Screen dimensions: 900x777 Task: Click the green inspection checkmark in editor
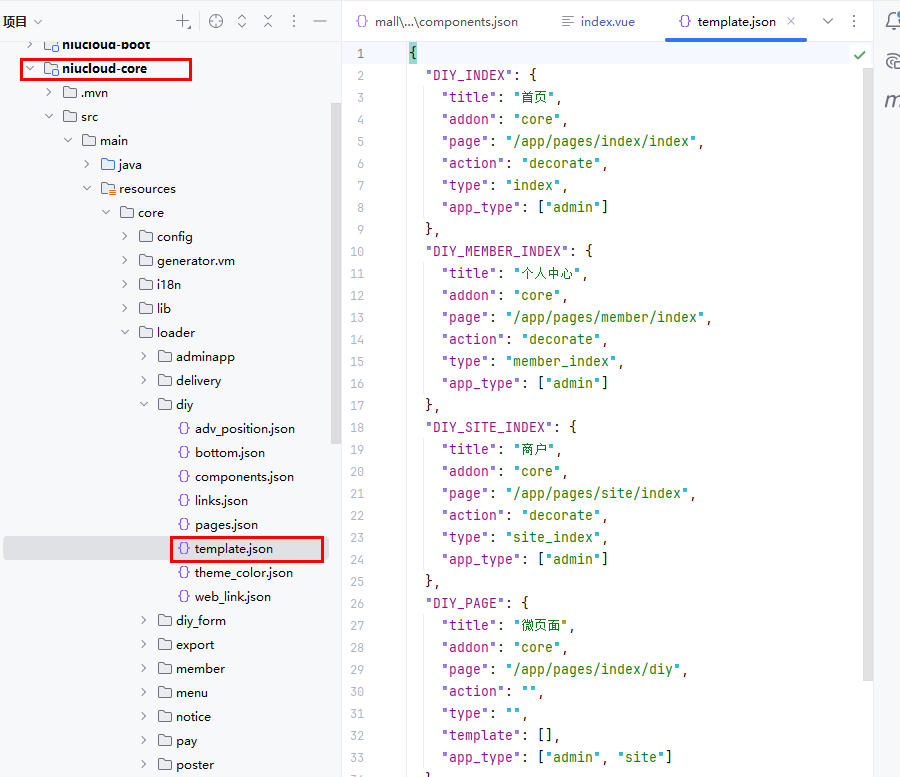coord(859,55)
